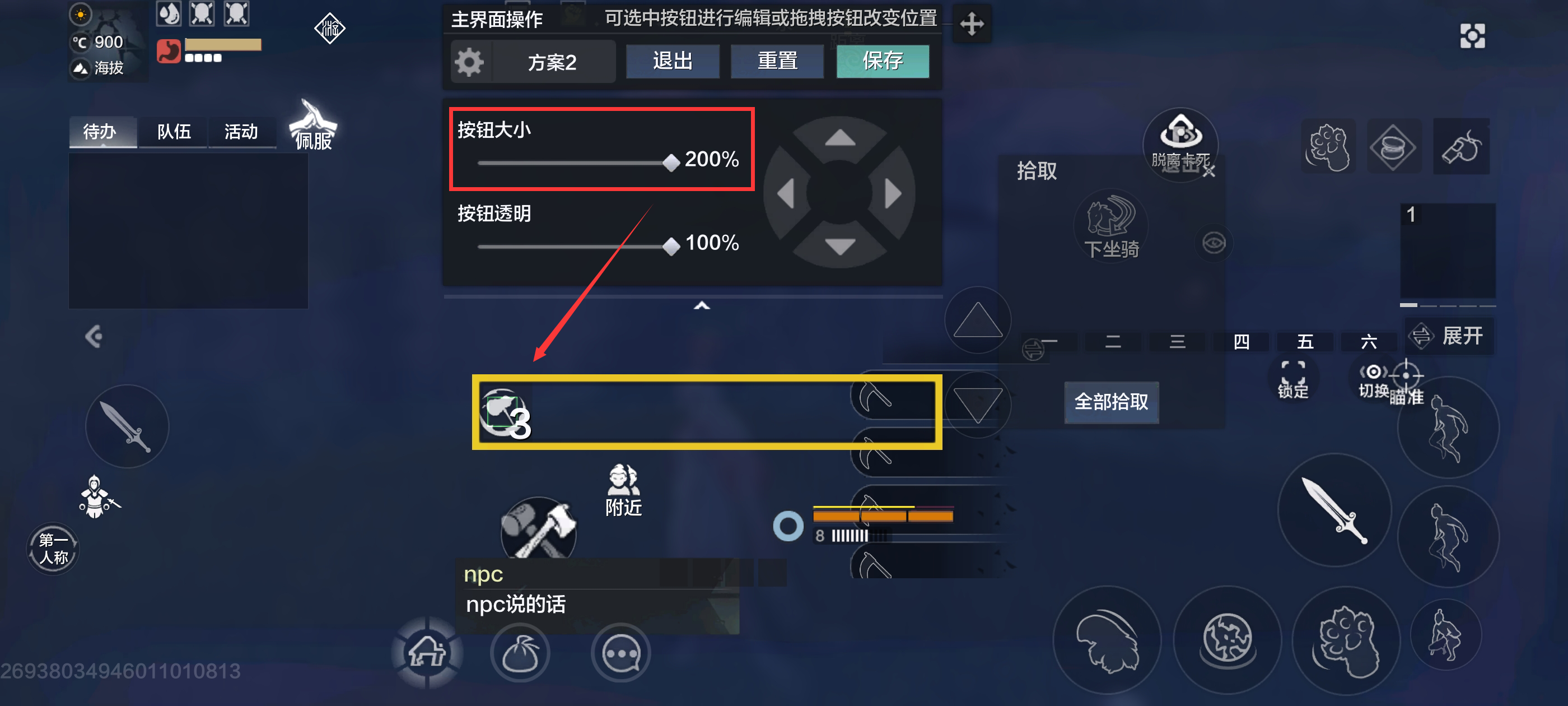Open the home building icon
The height and width of the screenshot is (706, 1568).
coord(427,653)
